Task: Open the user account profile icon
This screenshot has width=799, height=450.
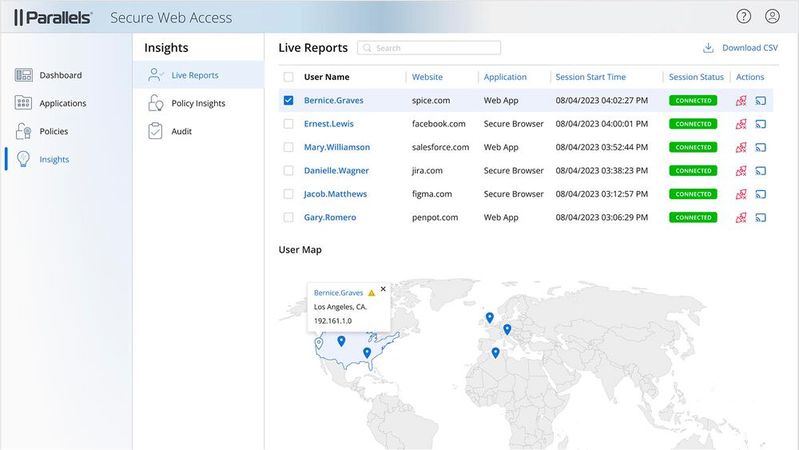Action: [x=772, y=16]
